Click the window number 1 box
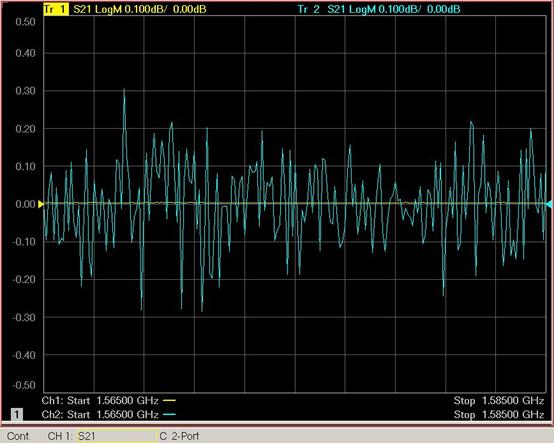 tap(17, 414)
